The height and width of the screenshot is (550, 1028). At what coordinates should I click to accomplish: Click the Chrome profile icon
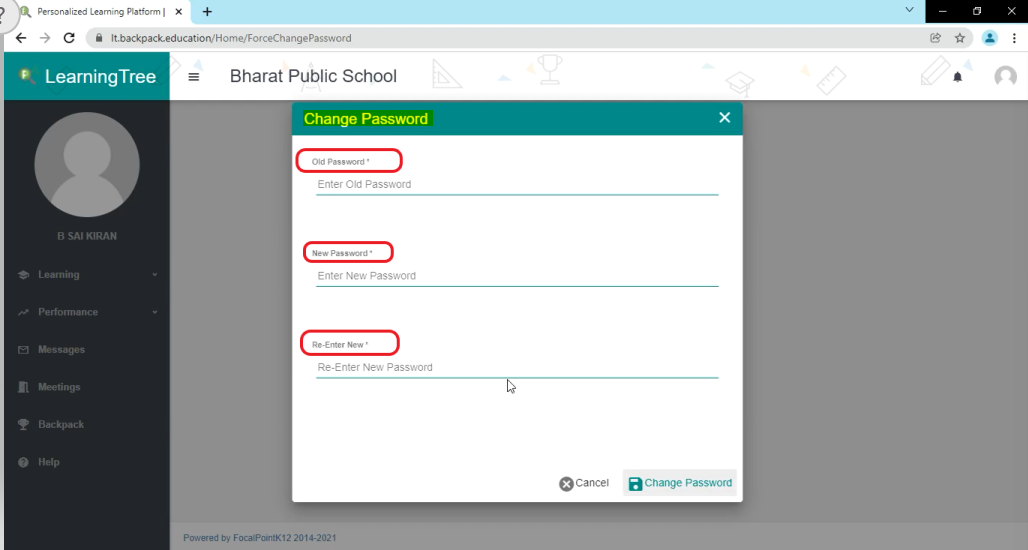click(989, 38)
